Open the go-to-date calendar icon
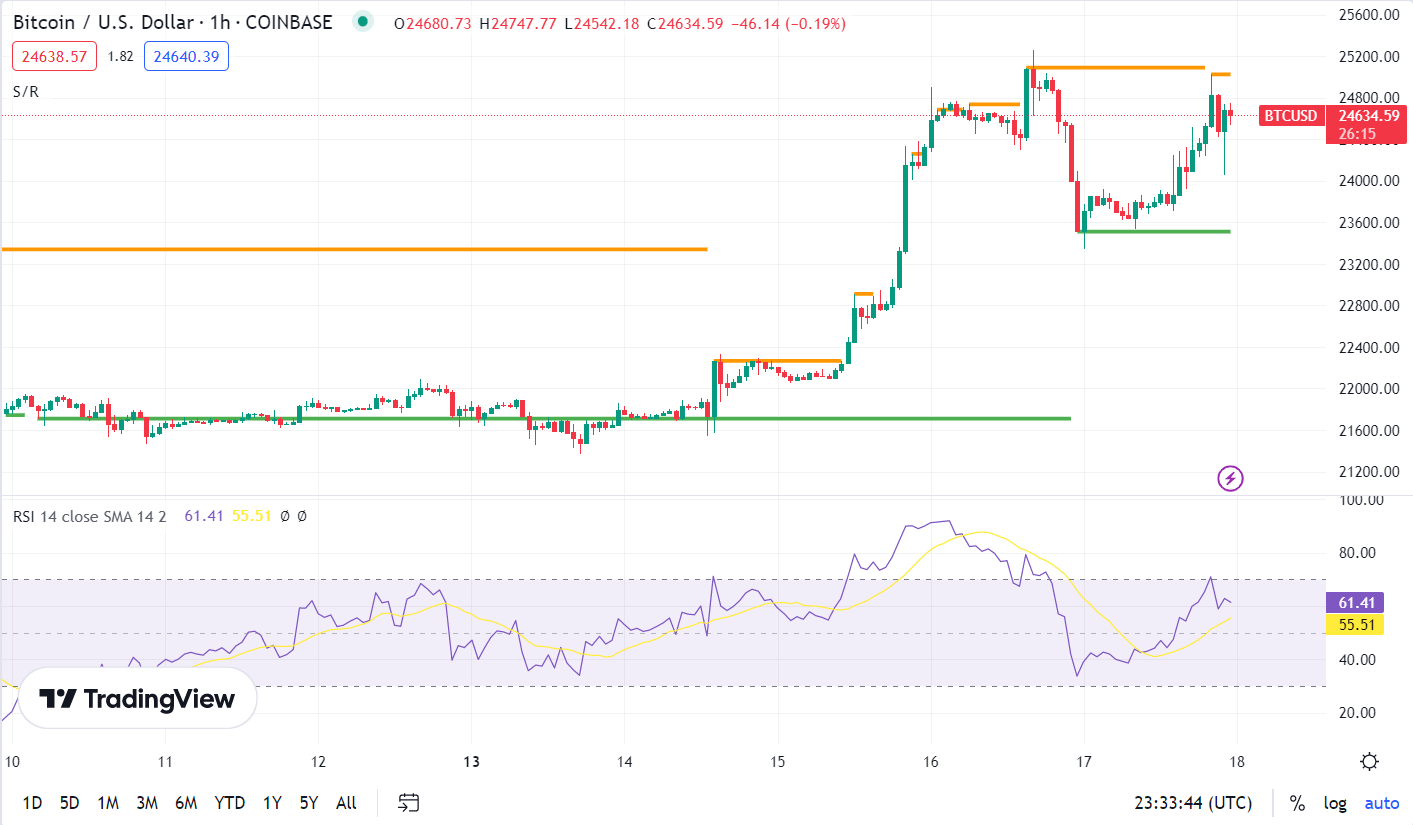 (408, 802)
